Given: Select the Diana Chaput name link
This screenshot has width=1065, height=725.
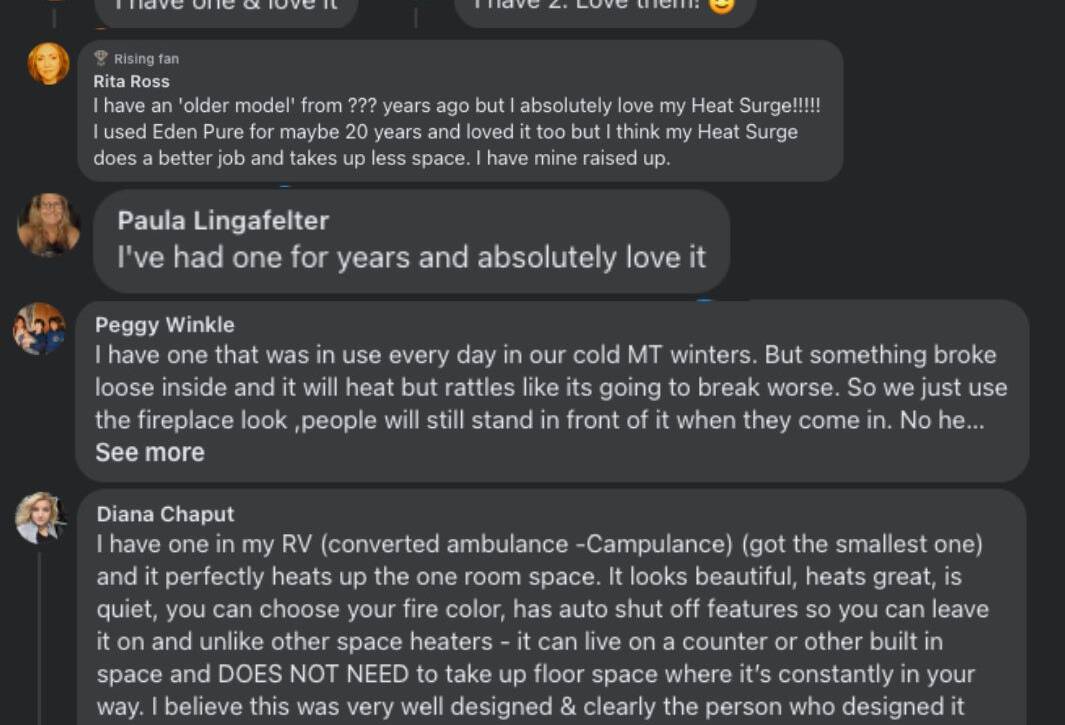Looking at the screenshot, I should [165, 514].
